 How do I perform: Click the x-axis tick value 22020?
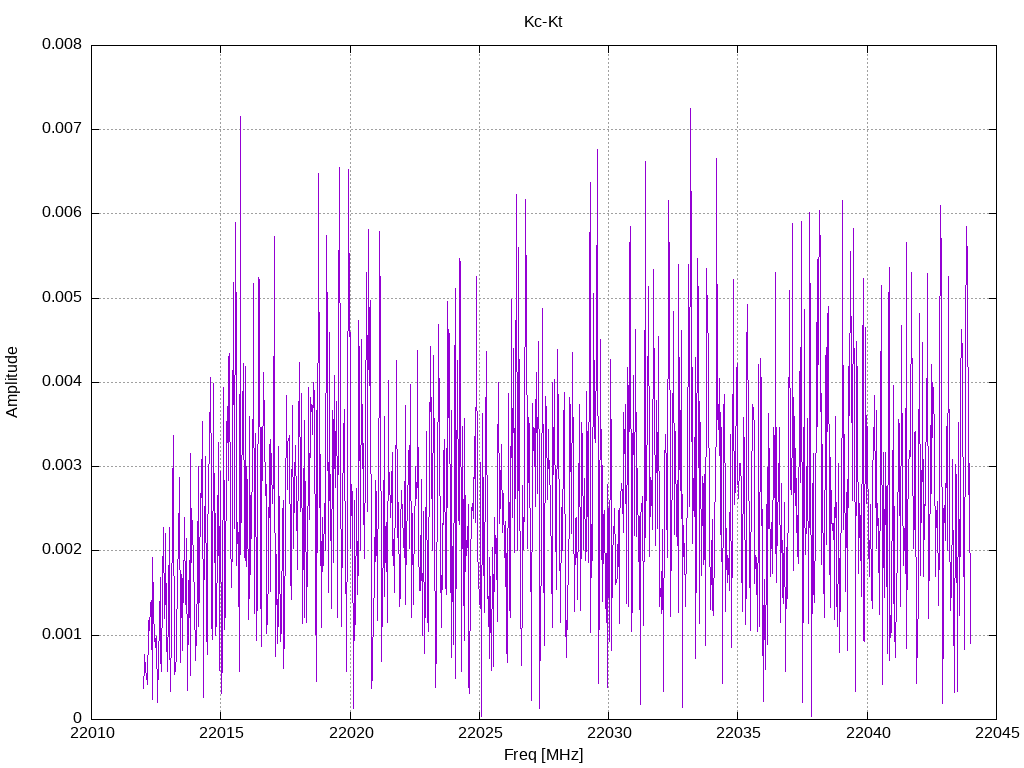click(350, 733)
